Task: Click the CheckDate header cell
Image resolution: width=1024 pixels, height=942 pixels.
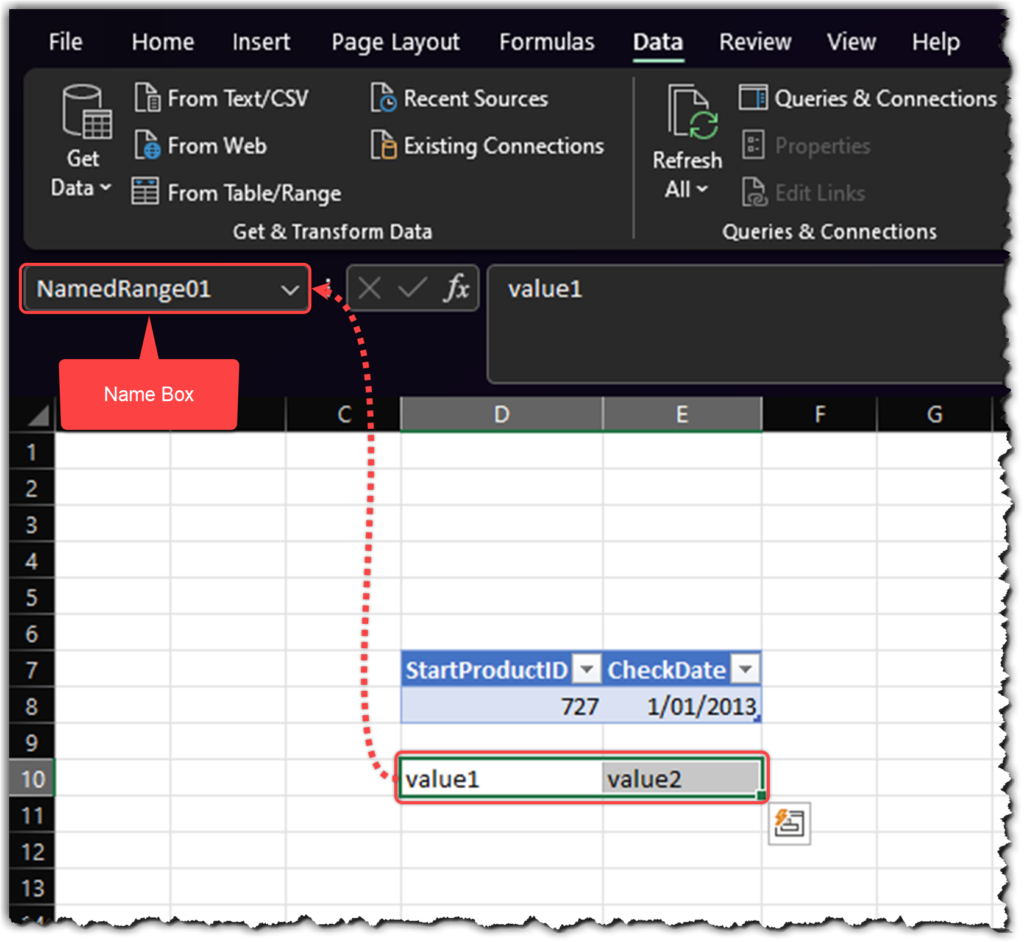Action: 681,669
